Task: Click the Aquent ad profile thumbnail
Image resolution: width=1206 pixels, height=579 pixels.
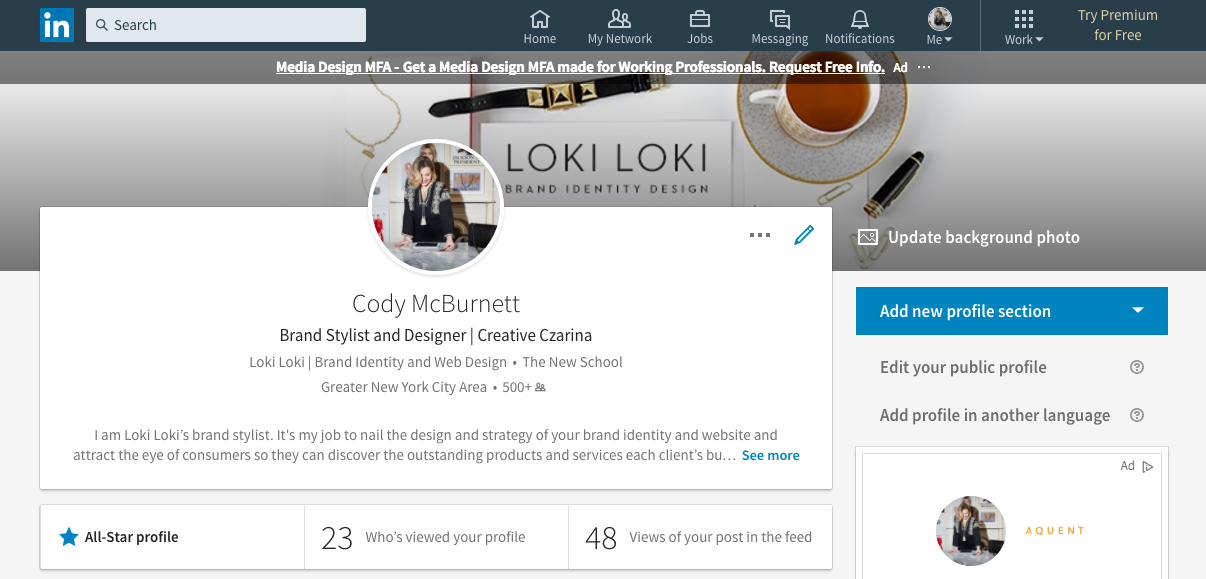Action: (x=971, y=530)
